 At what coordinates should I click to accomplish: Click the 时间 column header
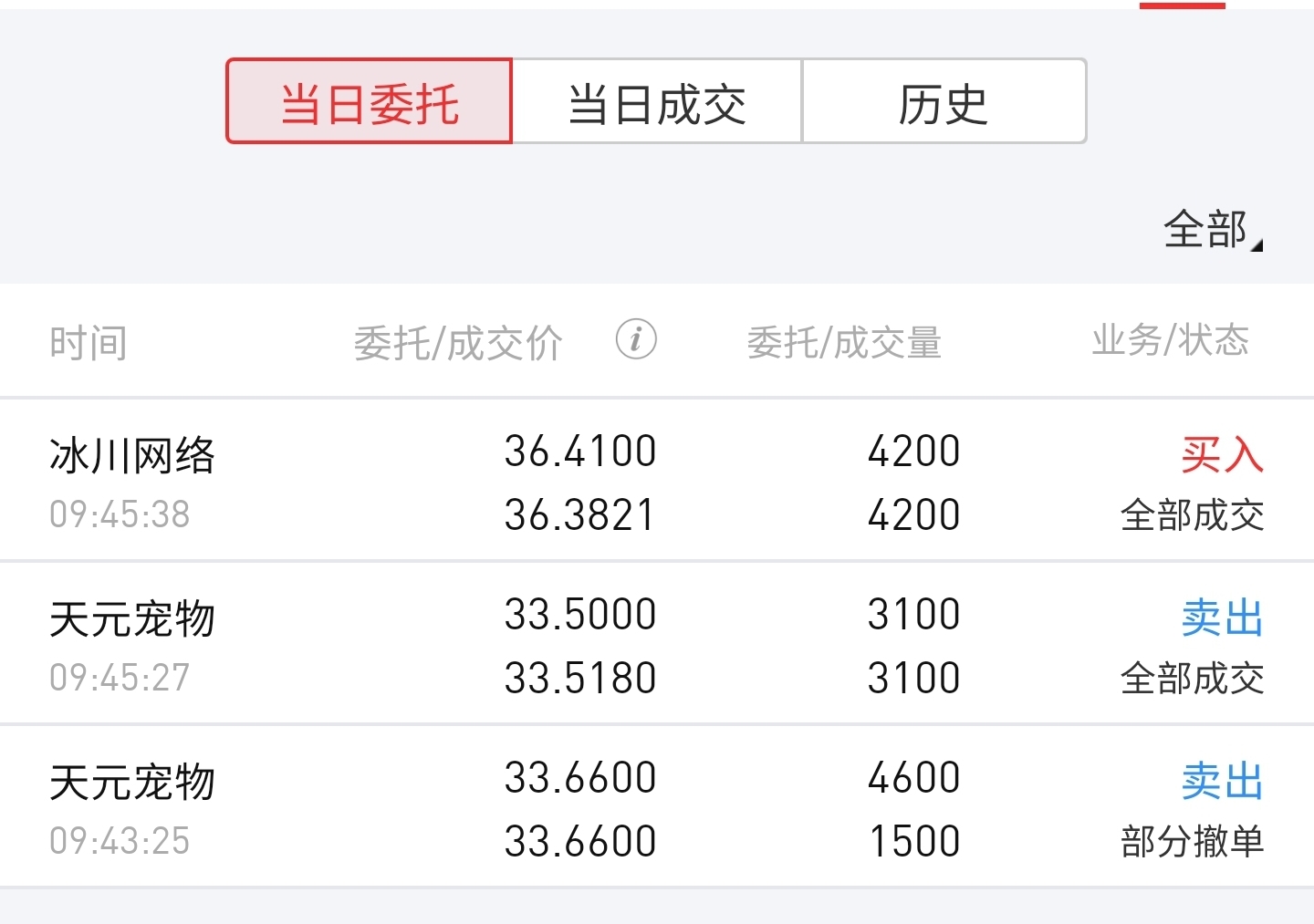89,343
